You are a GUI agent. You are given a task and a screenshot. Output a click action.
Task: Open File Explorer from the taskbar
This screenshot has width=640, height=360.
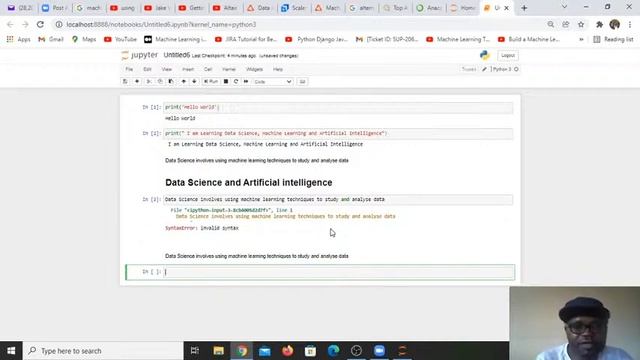click(218, 351)
